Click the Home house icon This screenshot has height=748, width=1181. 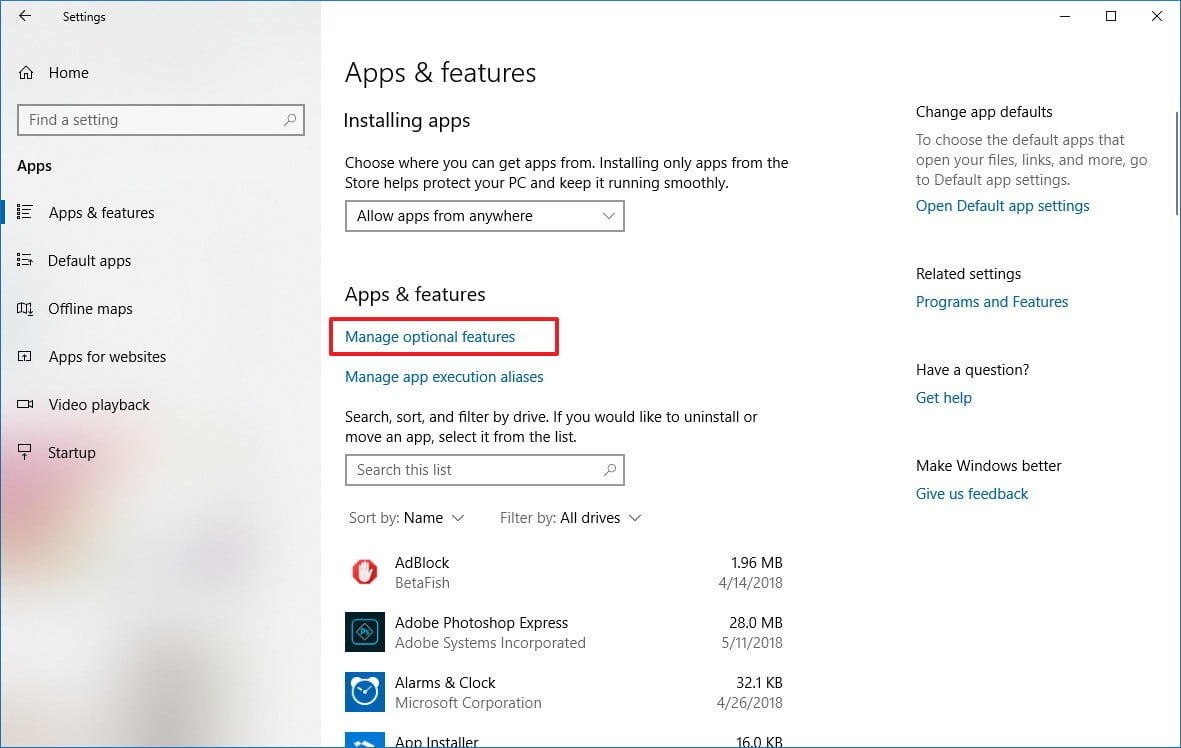[26, 72]
